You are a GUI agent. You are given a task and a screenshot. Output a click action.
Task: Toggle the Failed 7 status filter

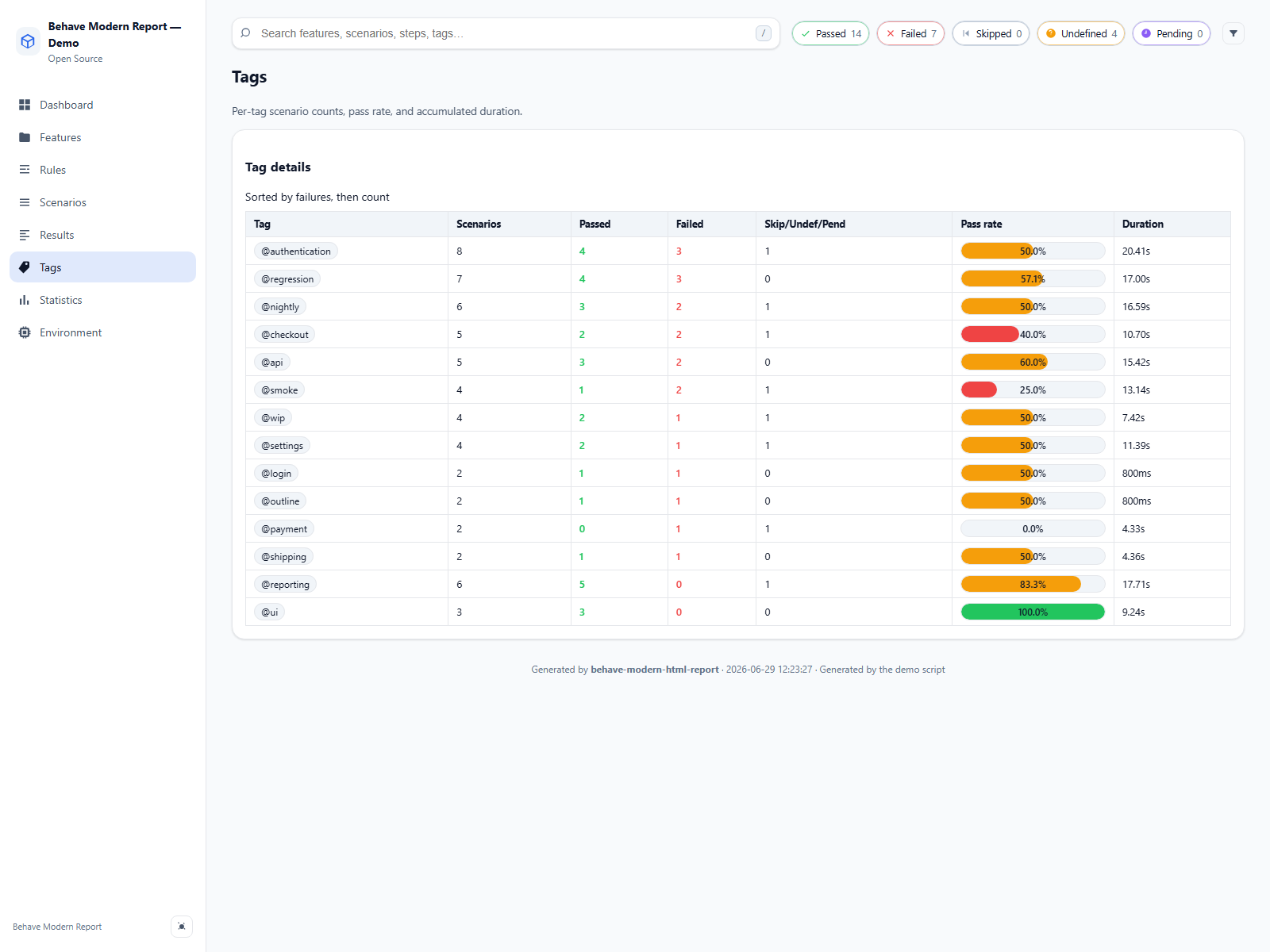[910, 33]
